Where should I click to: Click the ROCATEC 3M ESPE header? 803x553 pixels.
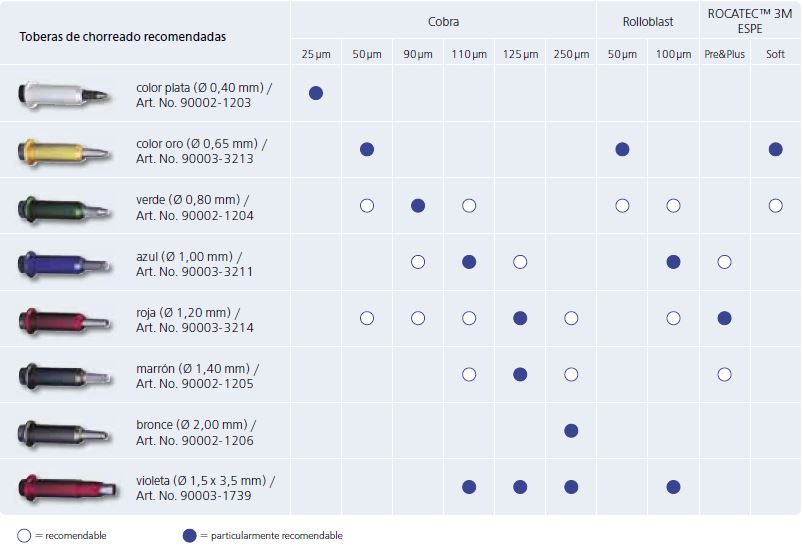(x=749, y=20)
